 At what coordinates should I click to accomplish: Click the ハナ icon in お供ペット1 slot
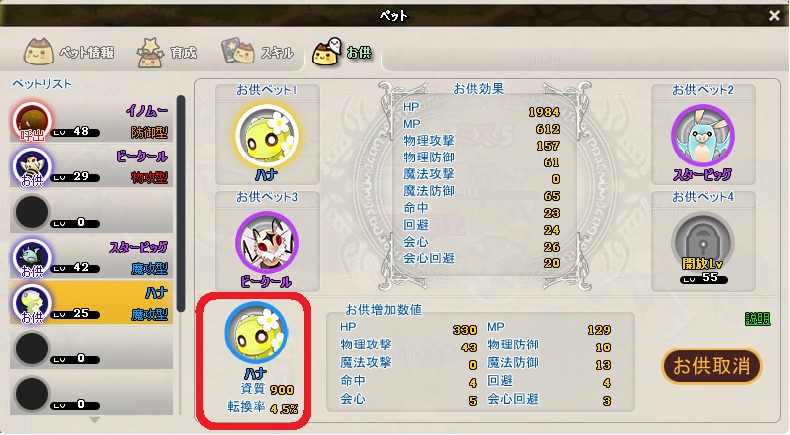[x=267, y=136]
